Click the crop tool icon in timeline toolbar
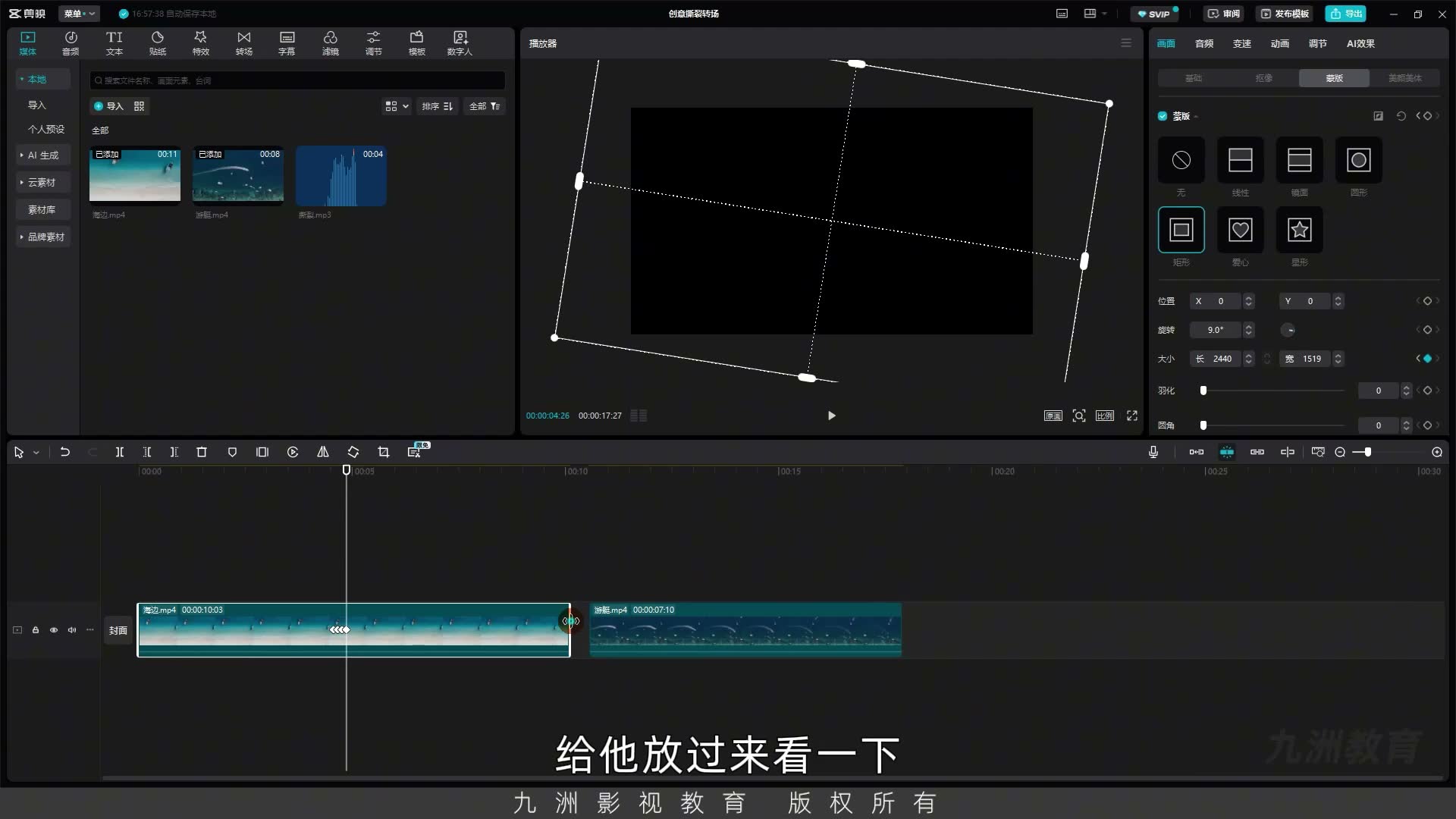The width and height of the screenshot is (1456, 819). 384,452
